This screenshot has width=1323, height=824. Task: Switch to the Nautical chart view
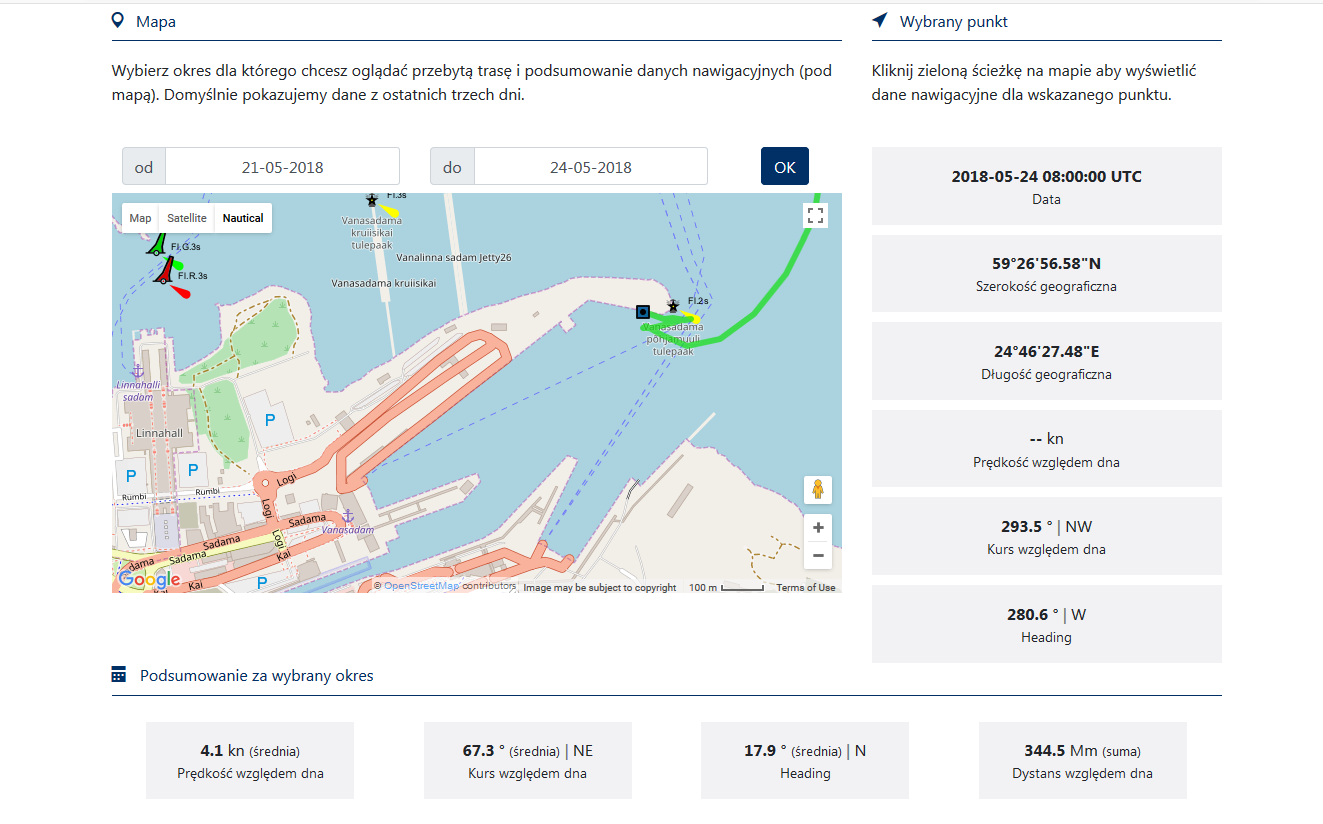click(243, 217)
